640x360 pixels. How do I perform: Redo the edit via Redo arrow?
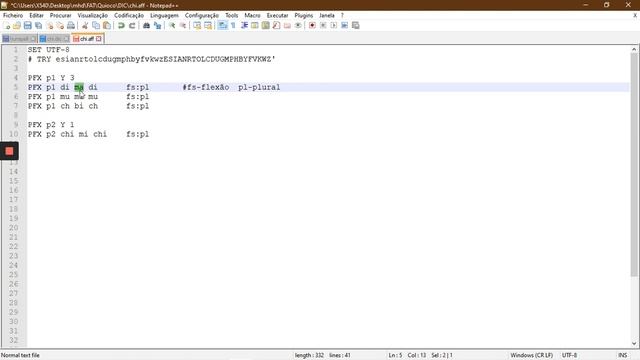coord(132,25)
